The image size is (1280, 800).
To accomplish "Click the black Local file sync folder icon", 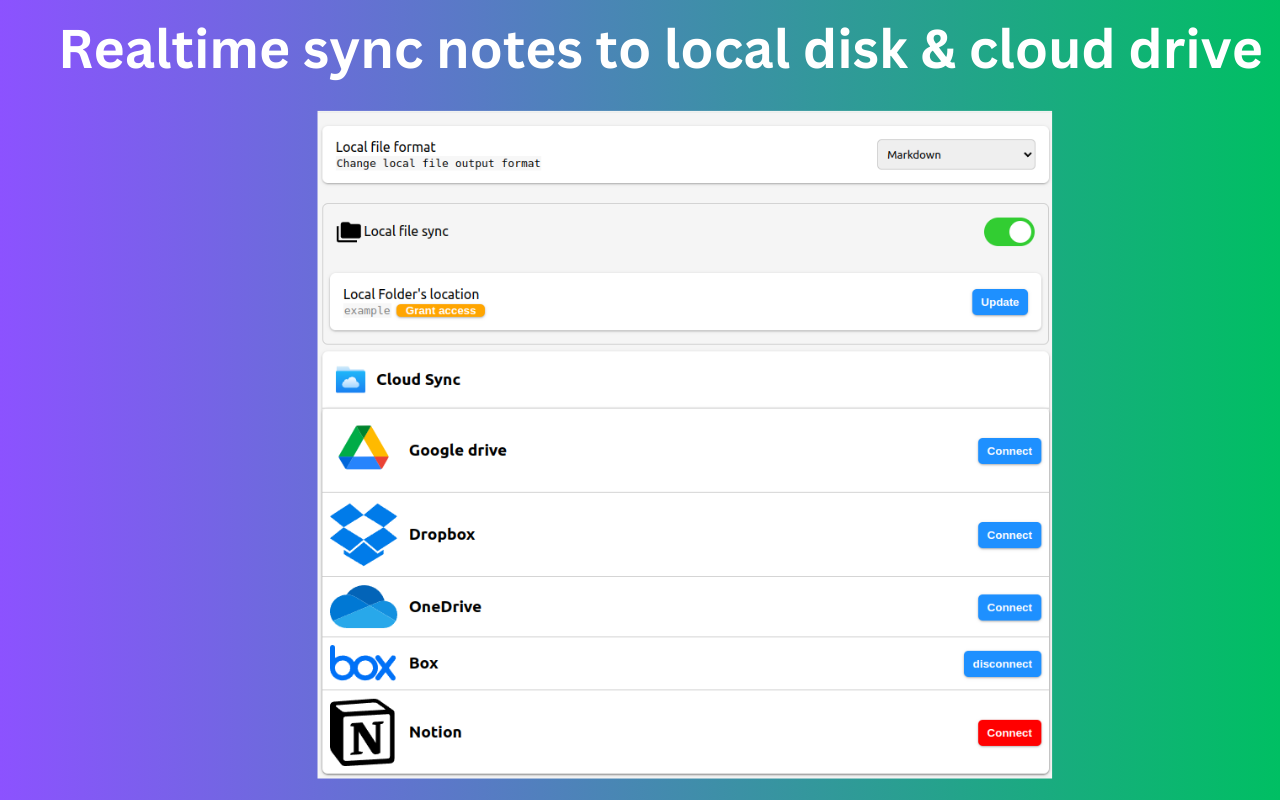I will coord(348,232).
